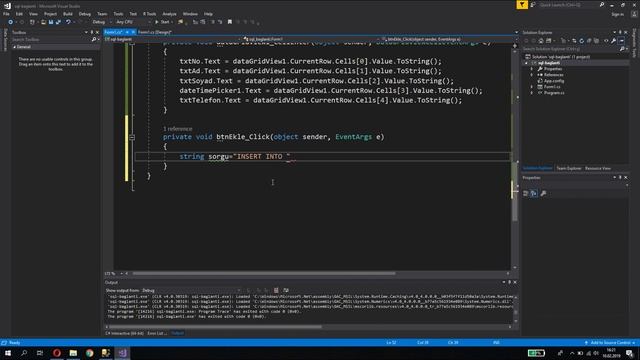This screenshot has height=360, width=640.
Task: Click Solution Explorer Home icon
Action: (541, 41)
